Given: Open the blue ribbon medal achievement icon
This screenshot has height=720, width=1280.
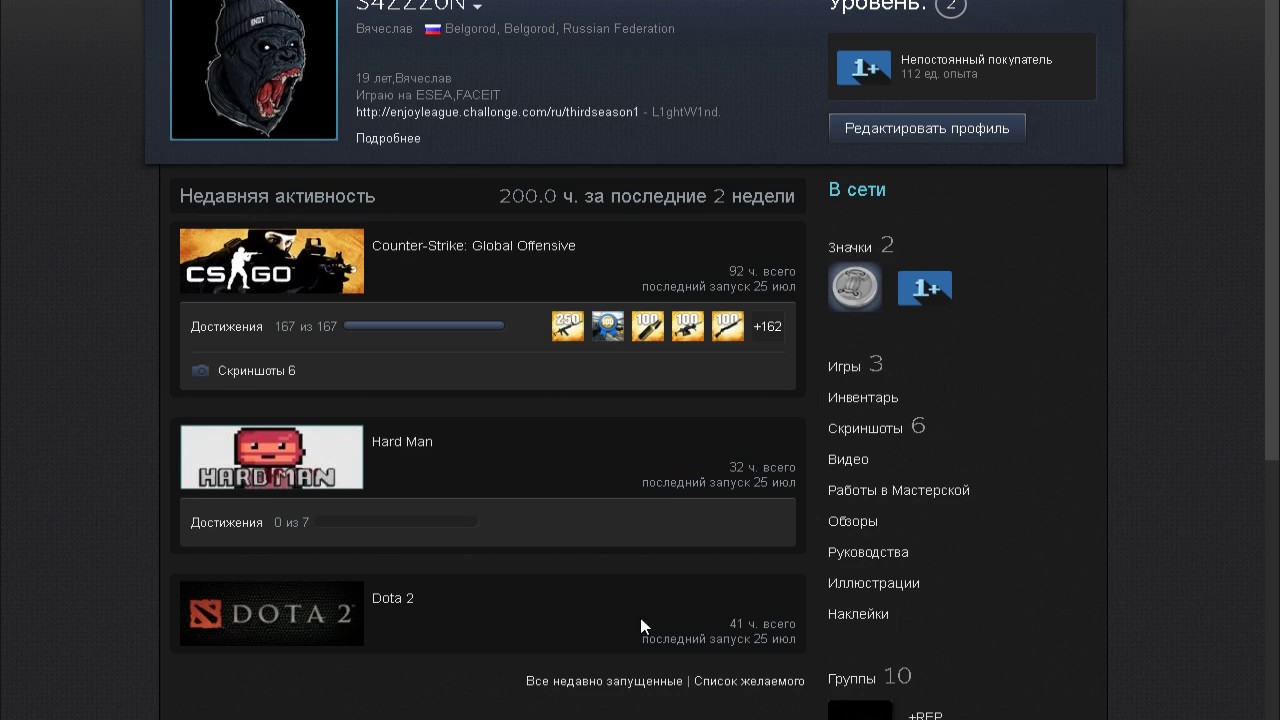Looking at the screenshot, I should tap(608, 326).
